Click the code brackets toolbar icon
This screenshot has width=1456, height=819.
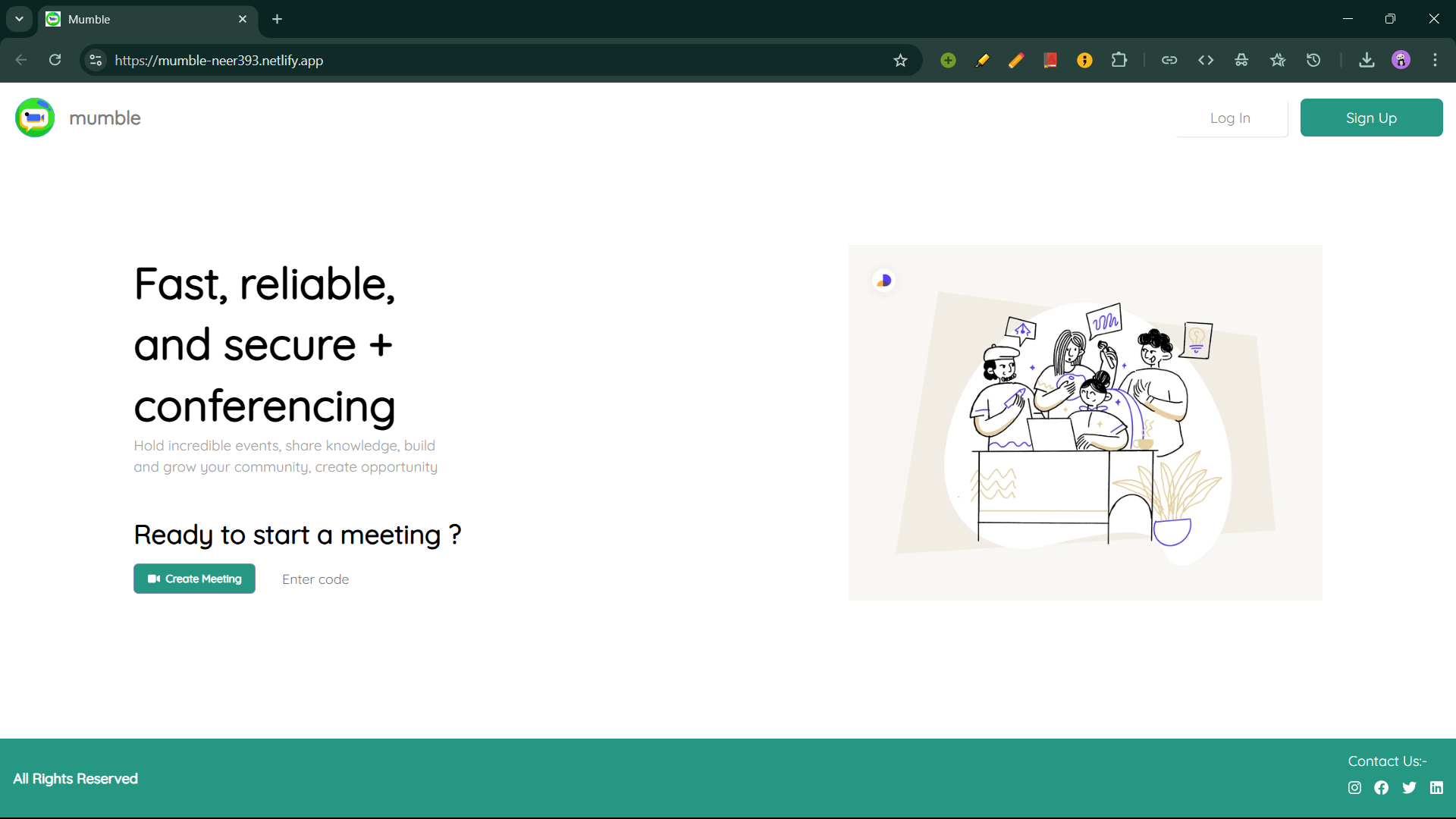pos(1206,60)
